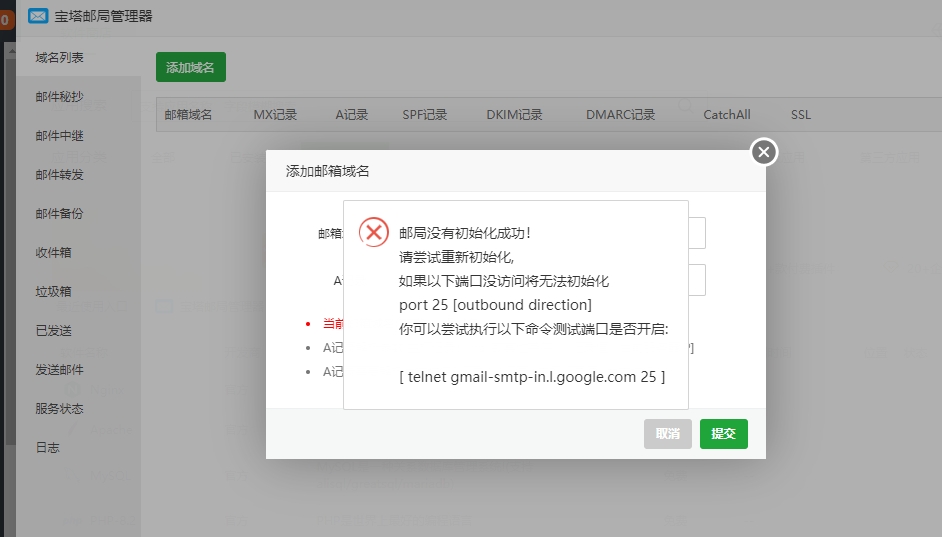Screen dimensions: 942x537
Task: View the 已发送 sent mails
Action: pos(53,330)
